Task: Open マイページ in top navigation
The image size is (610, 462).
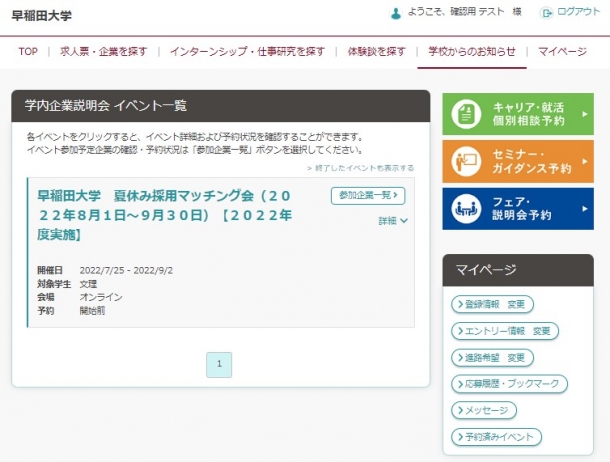Action: 562,51
